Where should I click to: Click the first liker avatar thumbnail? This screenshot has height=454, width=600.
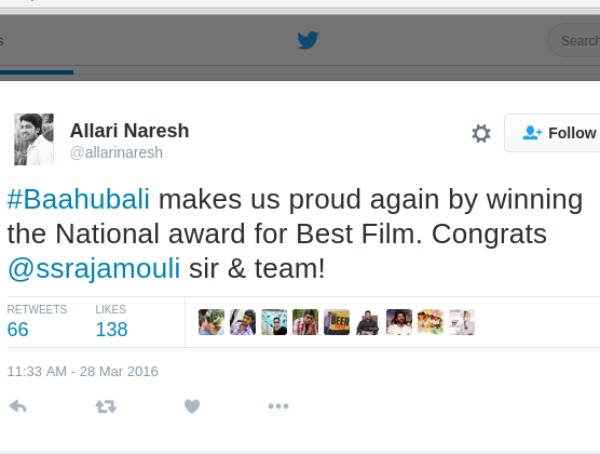tap(211, 322)
